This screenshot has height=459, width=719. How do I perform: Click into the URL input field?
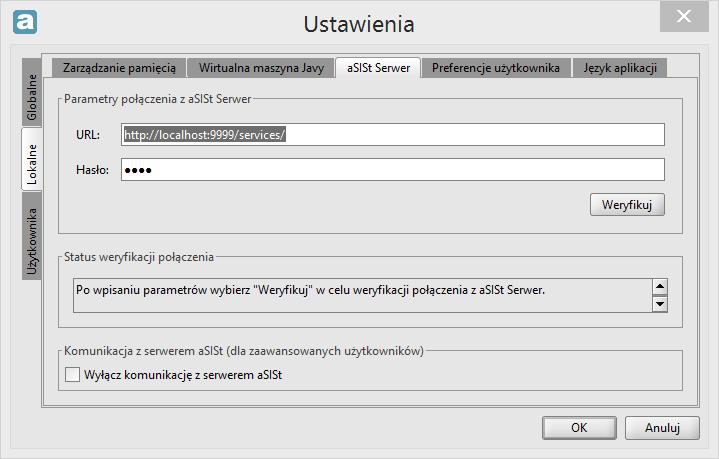[393, 135]
